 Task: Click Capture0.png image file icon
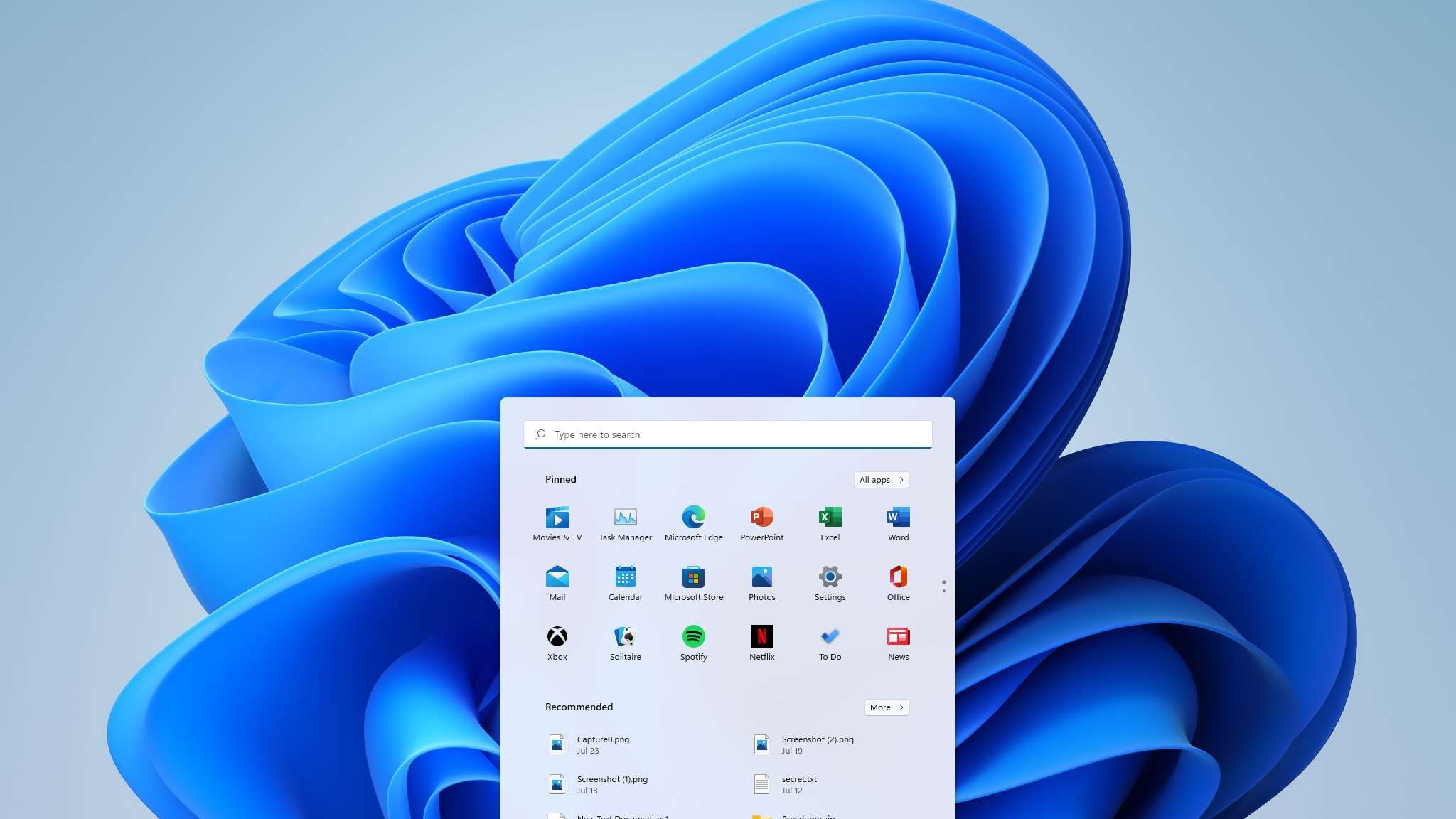557,744
